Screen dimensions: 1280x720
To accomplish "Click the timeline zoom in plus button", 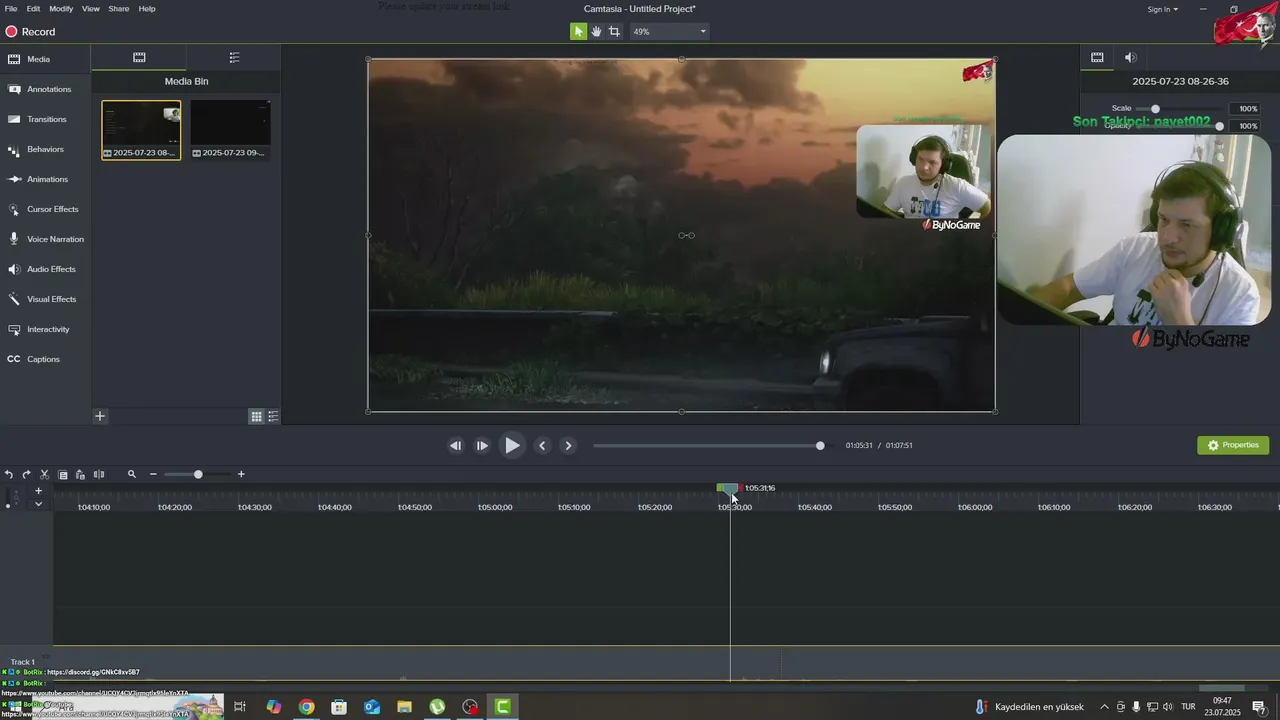I will [241, 475].
